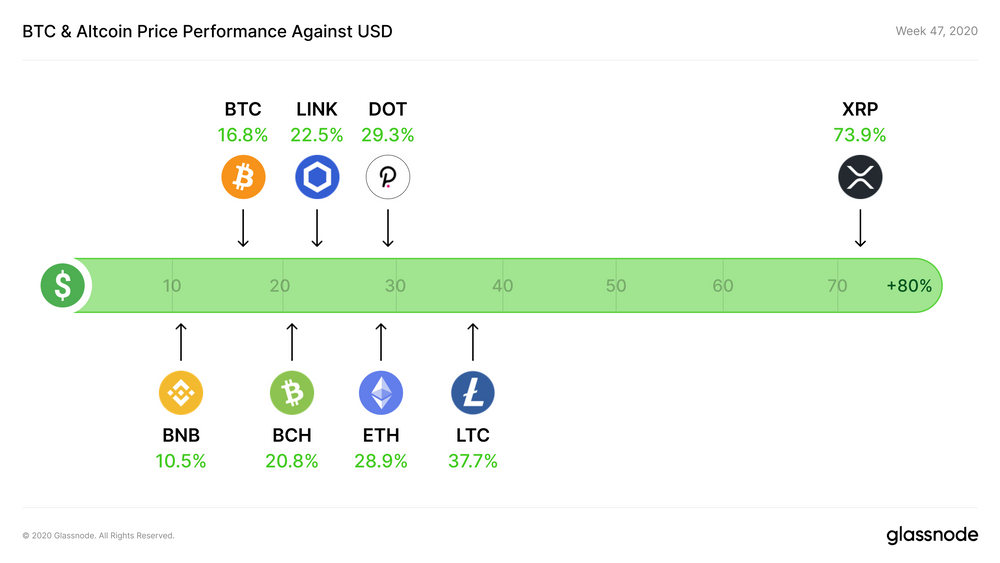Screen dimensions: 1000x563
Task: Click the Week 47, 2020 date label
Action: point(936,31)
